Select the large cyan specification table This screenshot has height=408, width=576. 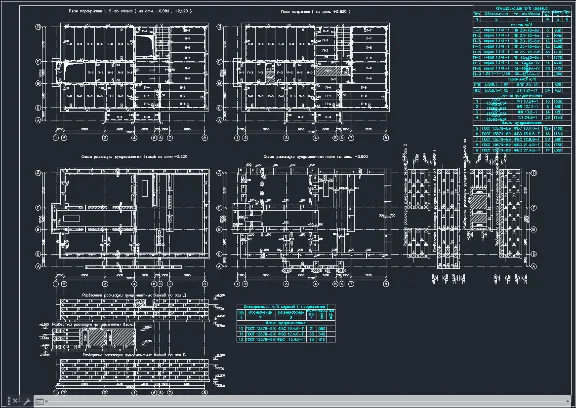pyautogui.click(x=522, y=80)
